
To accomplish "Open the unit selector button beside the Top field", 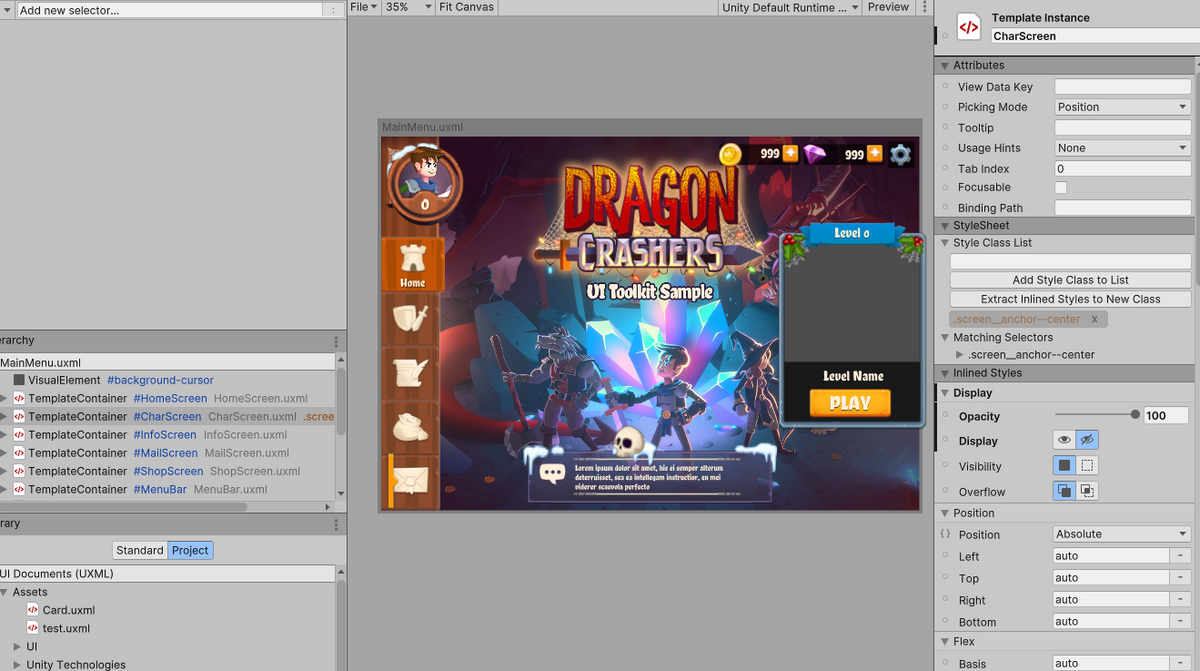I will [x=1181, y=578].
